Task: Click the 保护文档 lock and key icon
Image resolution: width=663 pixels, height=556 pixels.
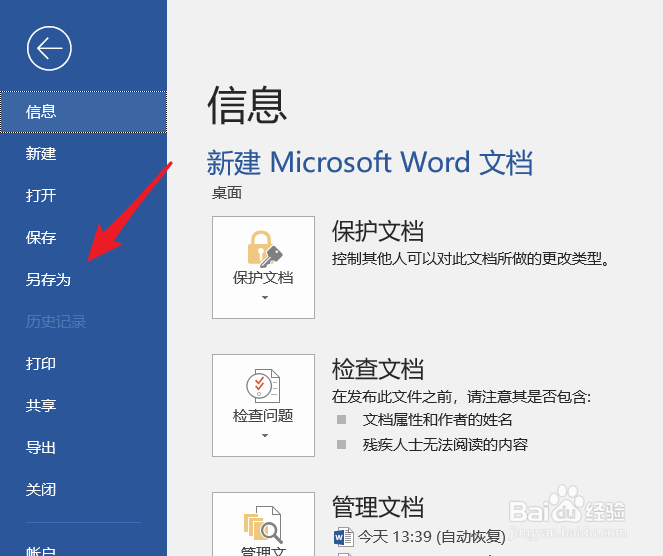Action: pyautogui.click(x=265, y=249)
